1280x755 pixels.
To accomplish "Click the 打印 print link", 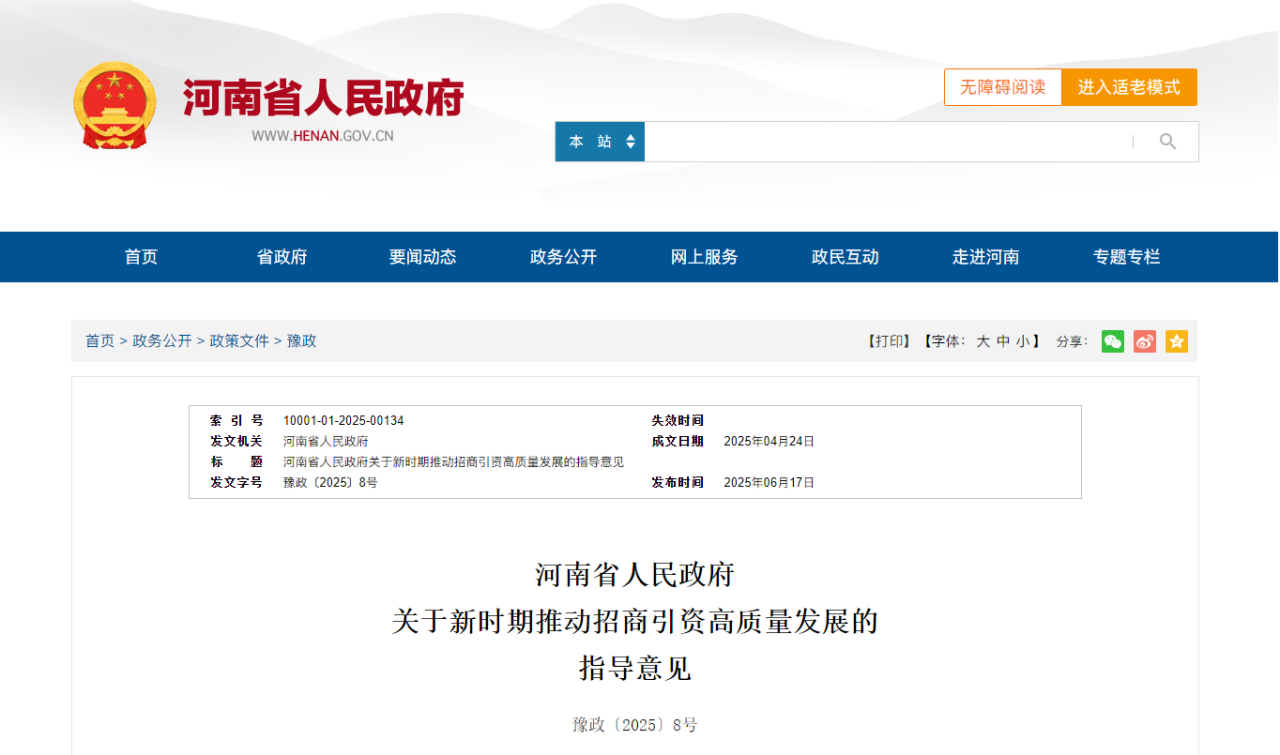I will coord(889,341).
